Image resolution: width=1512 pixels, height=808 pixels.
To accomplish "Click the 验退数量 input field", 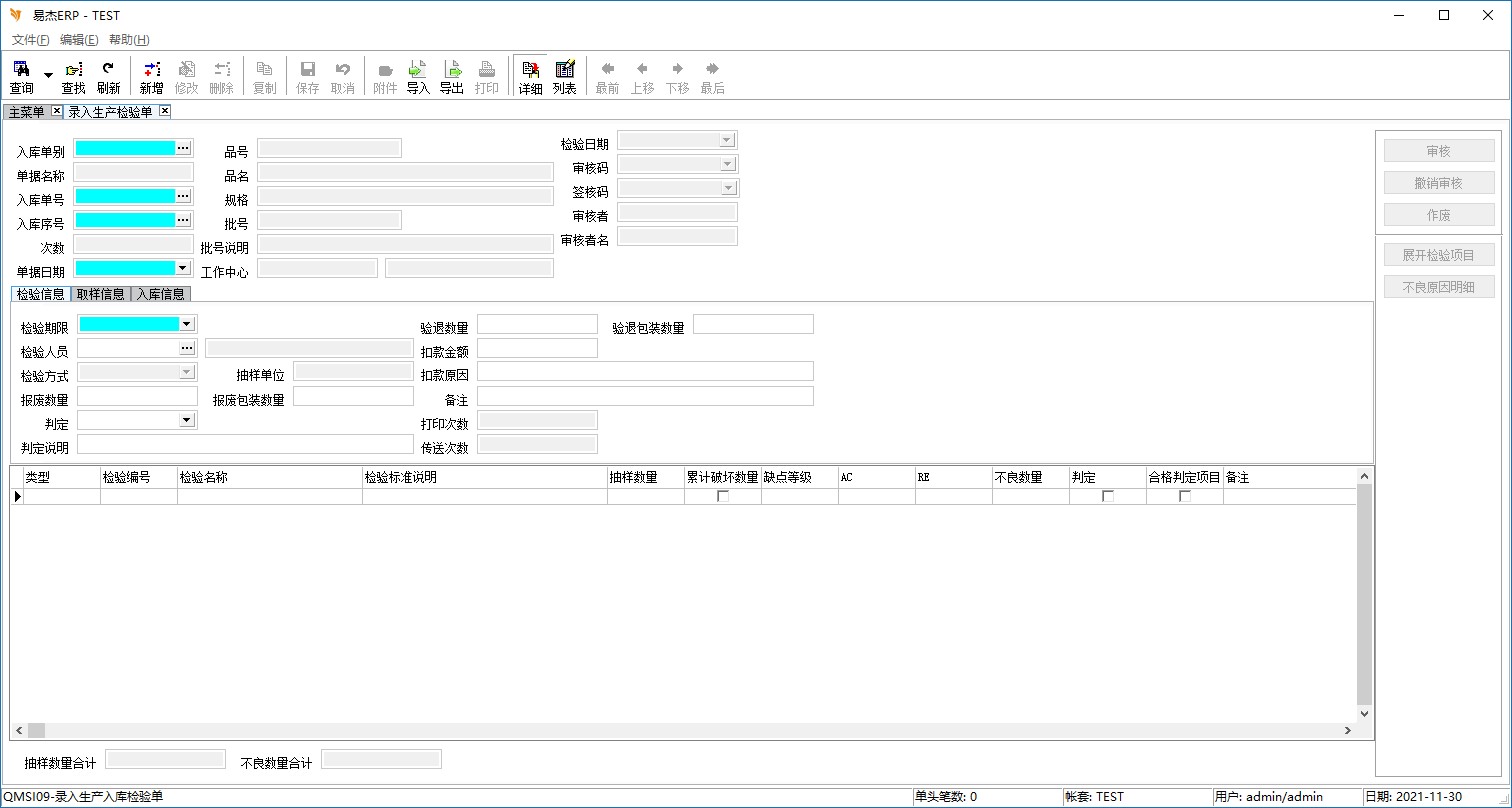I will [x=537, y=324].
